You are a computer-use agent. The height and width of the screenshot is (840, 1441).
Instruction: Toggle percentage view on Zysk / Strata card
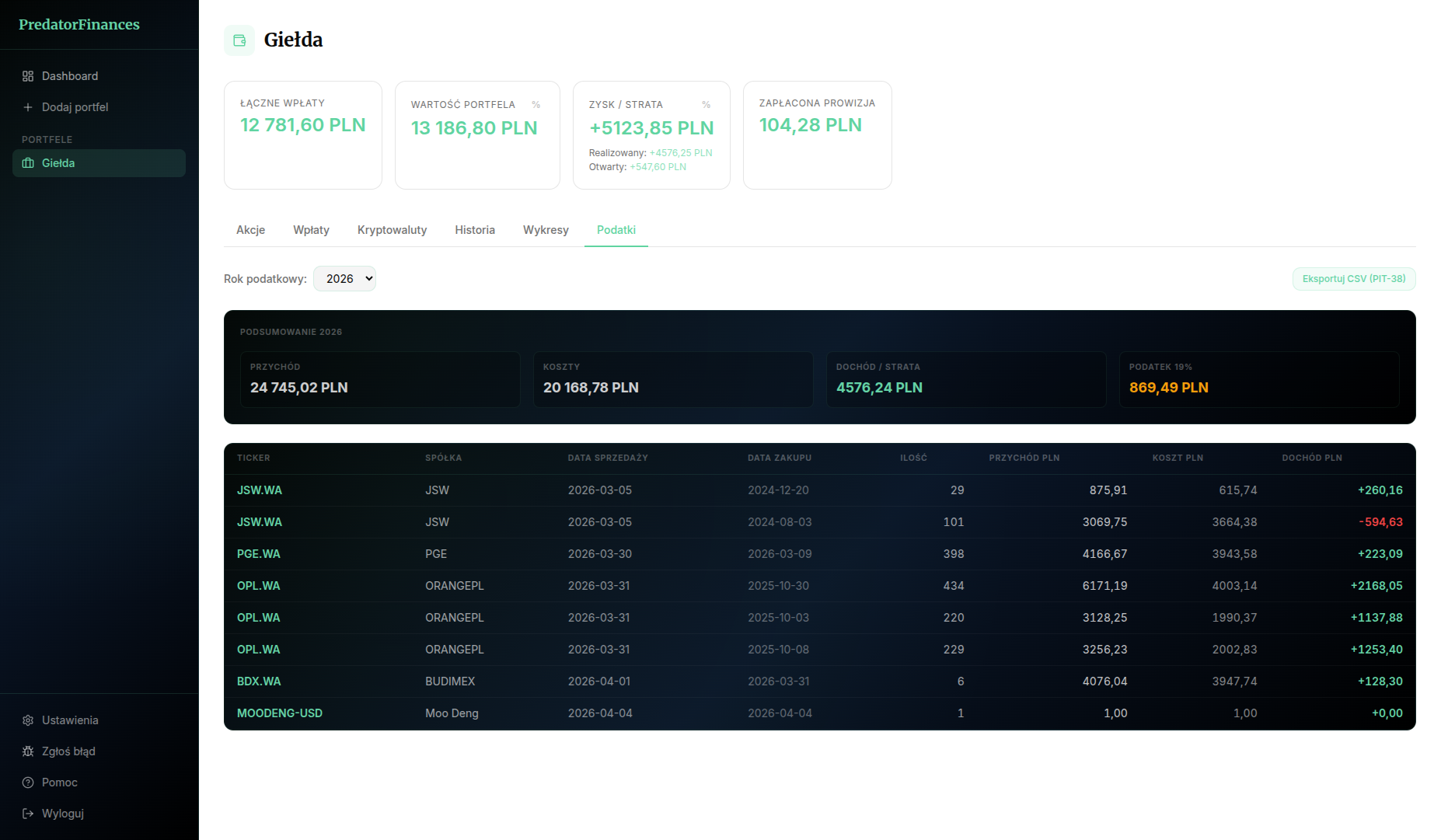point(706,103)
